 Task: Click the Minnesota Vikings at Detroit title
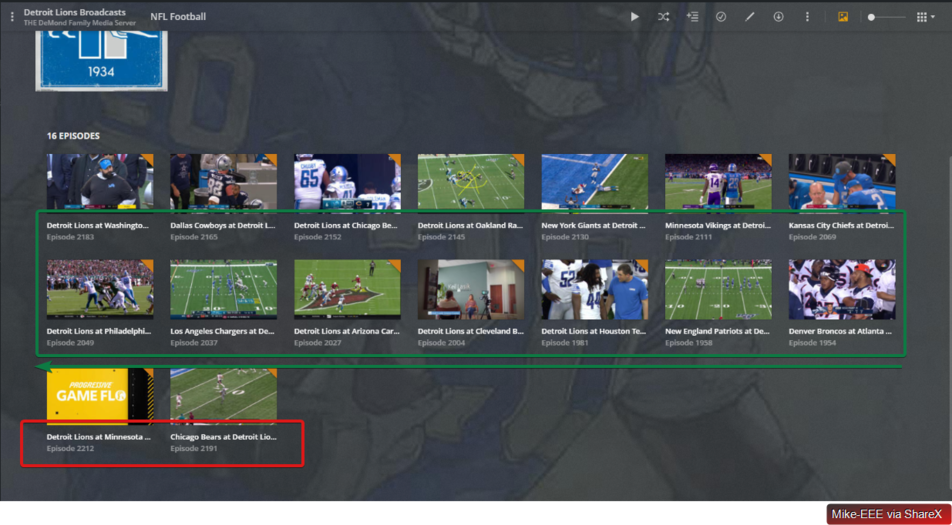point(718,225)
